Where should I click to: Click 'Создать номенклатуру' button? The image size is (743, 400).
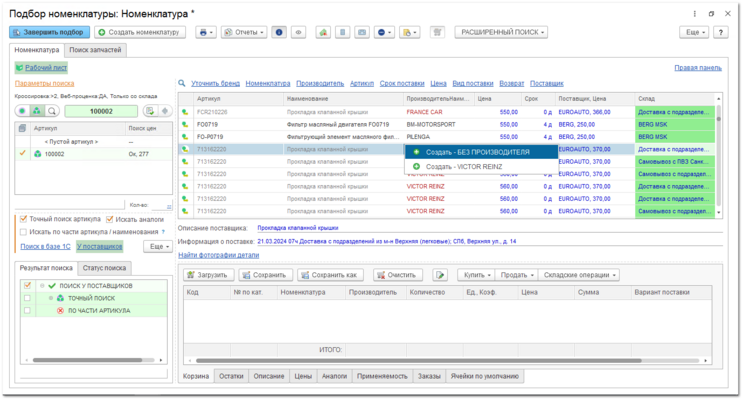[140, 32]
